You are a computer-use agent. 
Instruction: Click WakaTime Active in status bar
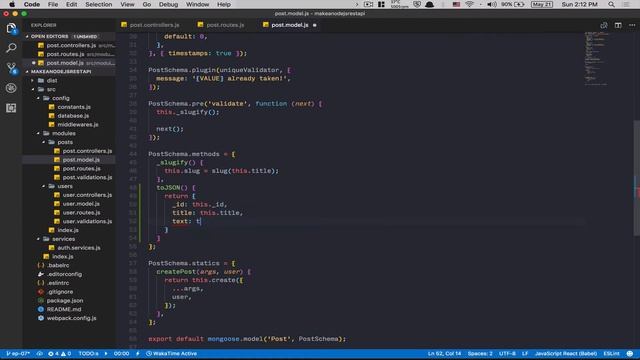(171, 353)
